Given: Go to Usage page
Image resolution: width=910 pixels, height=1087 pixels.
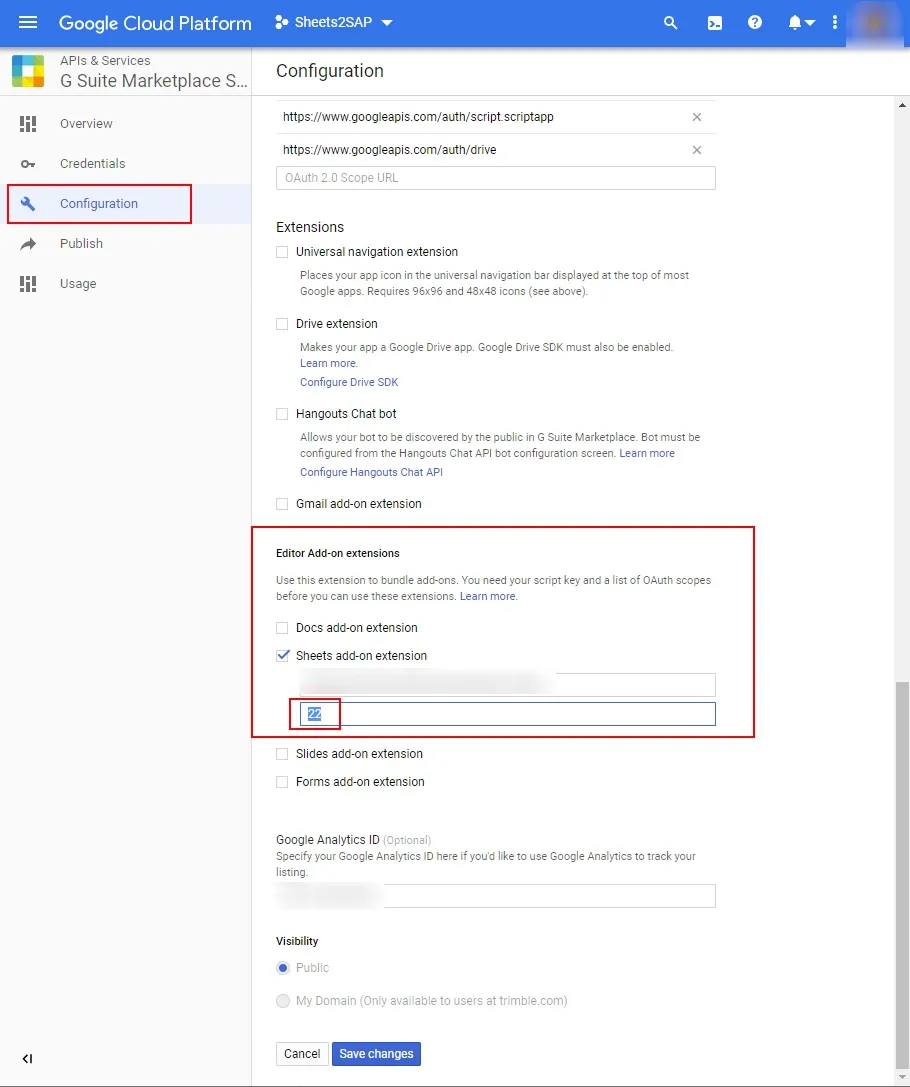Looking at the screenshot, I should tap(78, 284).
